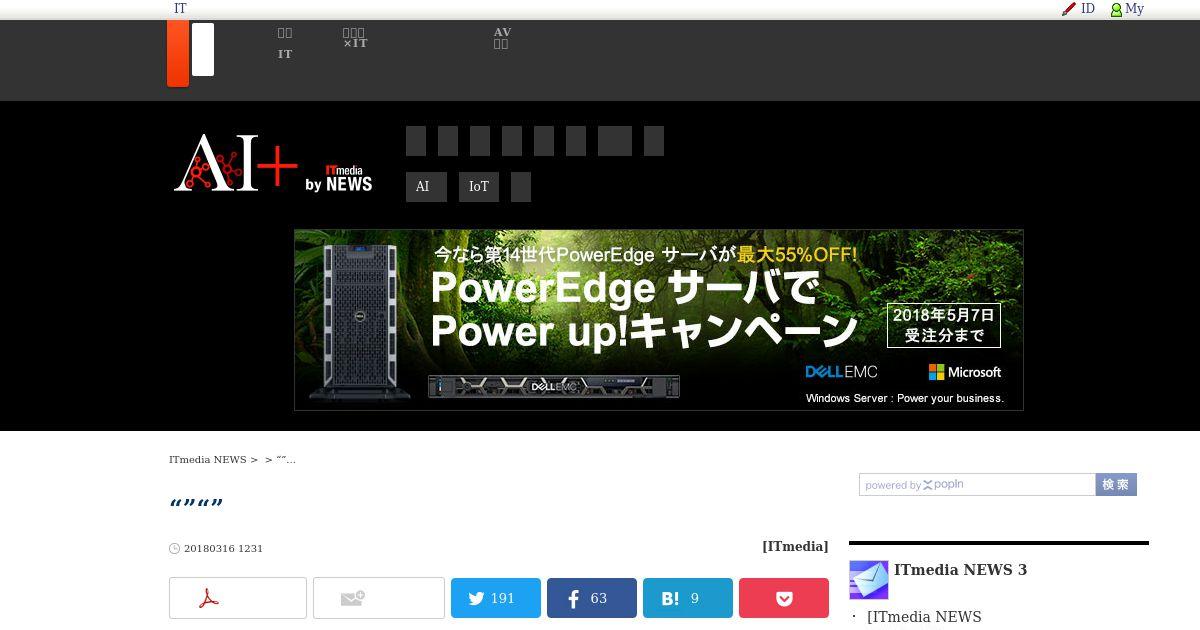Open the My page link
Viewport: 1200px width, 630px height.
(x=1134, y=8)
